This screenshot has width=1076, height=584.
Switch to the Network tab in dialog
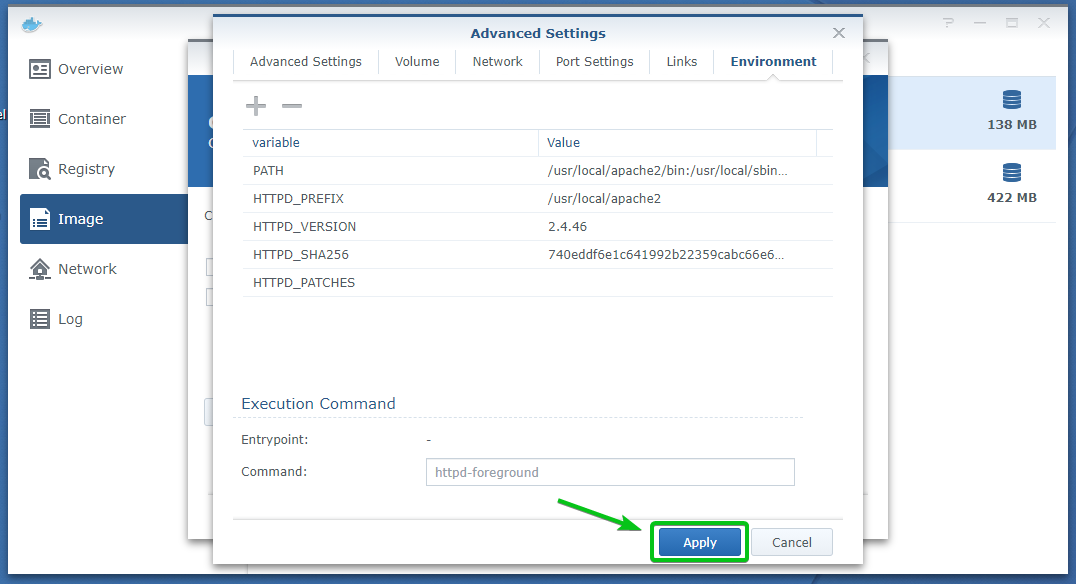coord(497,62)
